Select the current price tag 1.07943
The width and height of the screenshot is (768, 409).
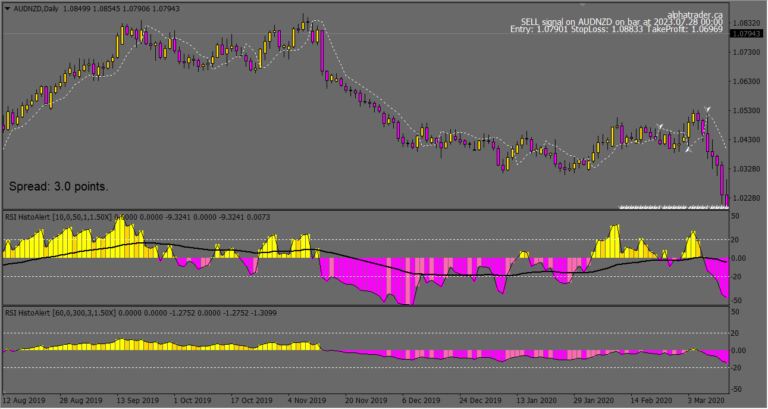(746, 34)
